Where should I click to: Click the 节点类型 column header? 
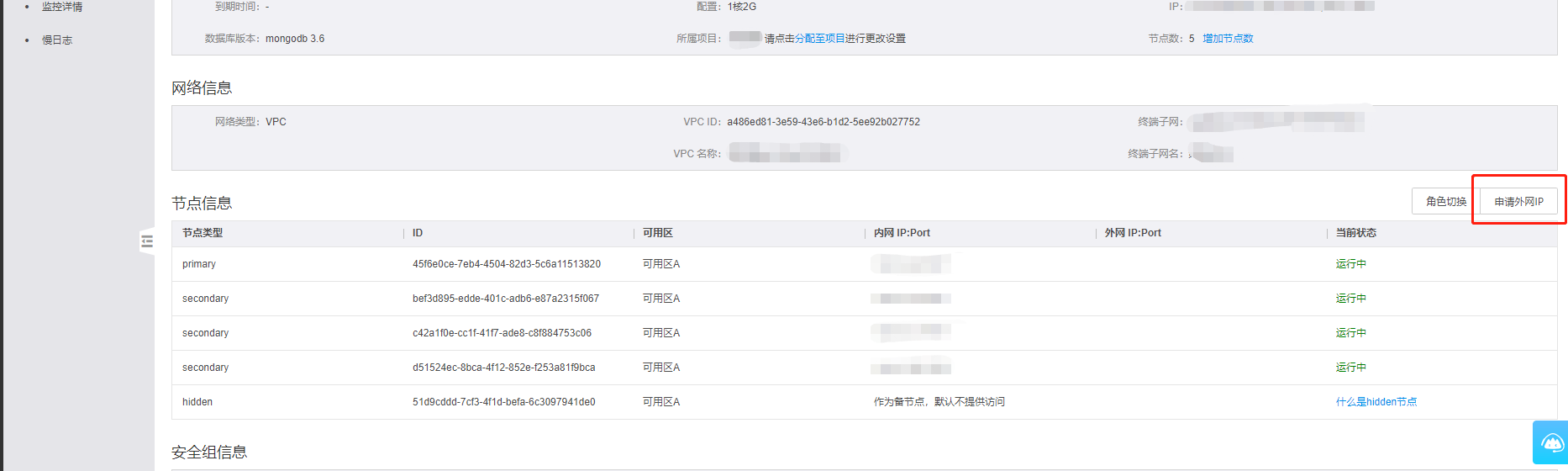[203, 233]
